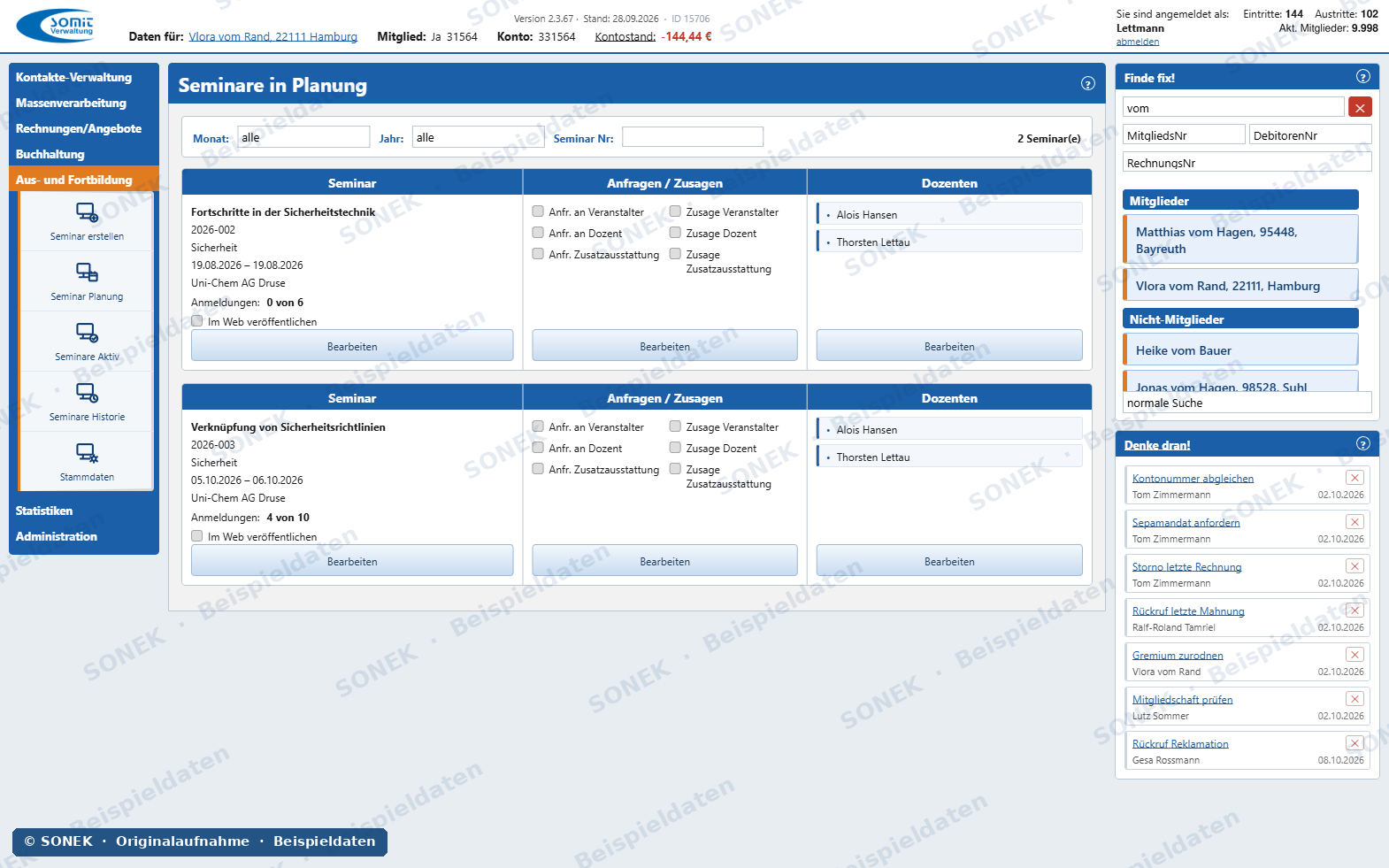Click the help icon in Finde fix! panel
The height and width of the screenshot is (868, 1389).
[x=1363, y=76]
